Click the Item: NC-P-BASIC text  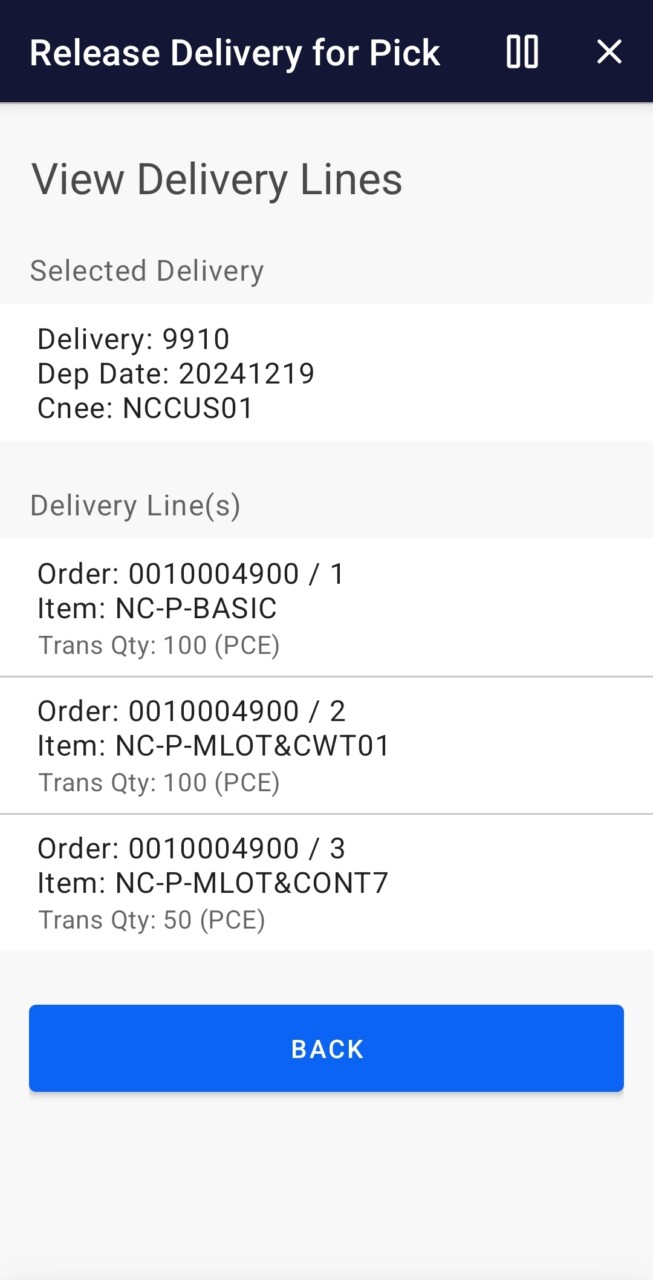(157, 608)
